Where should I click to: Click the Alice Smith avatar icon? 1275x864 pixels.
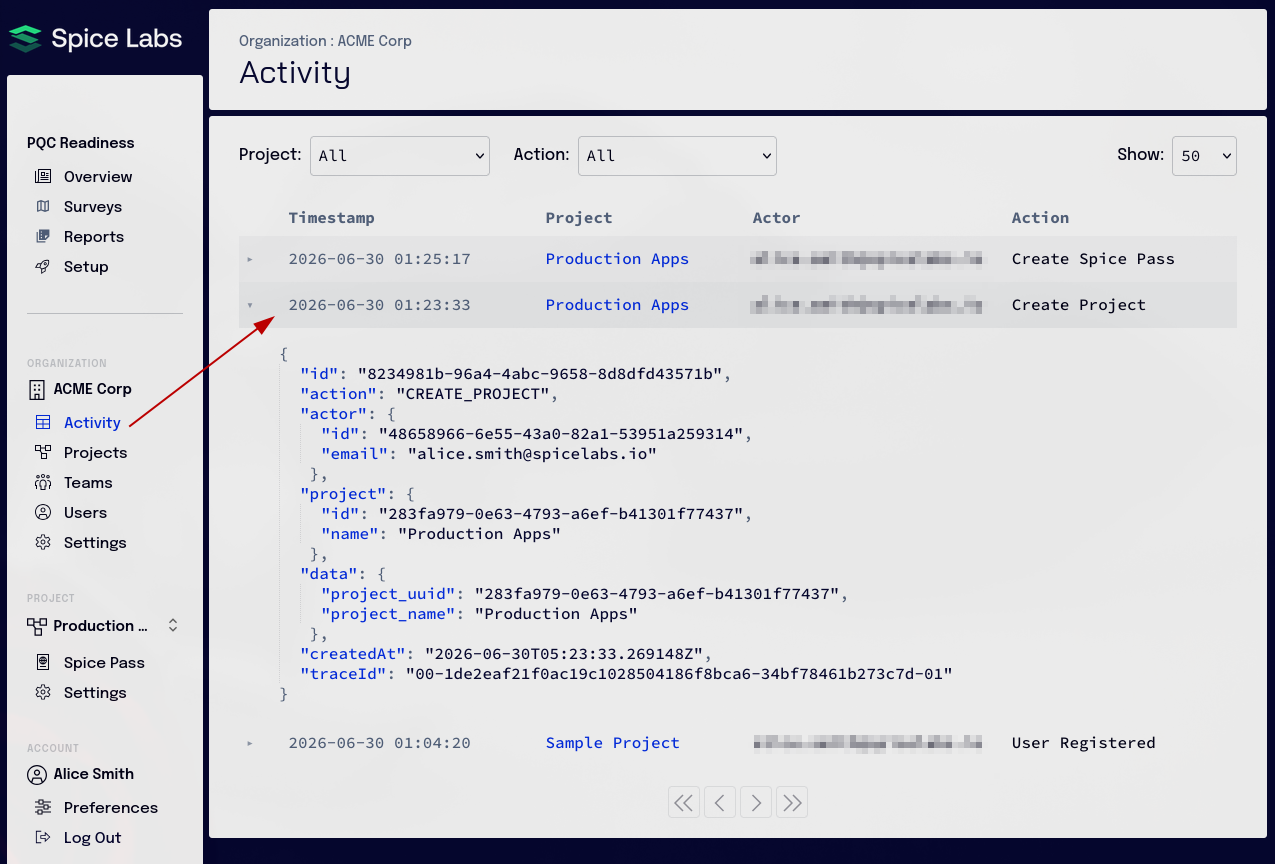tap(37, 775)
